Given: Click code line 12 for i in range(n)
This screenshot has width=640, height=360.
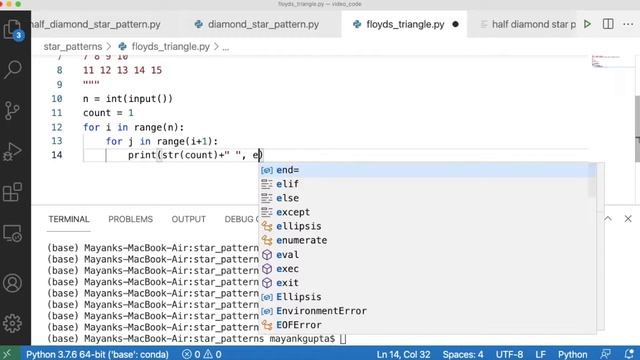Looking at the screenshot, I should coord(133,127).
